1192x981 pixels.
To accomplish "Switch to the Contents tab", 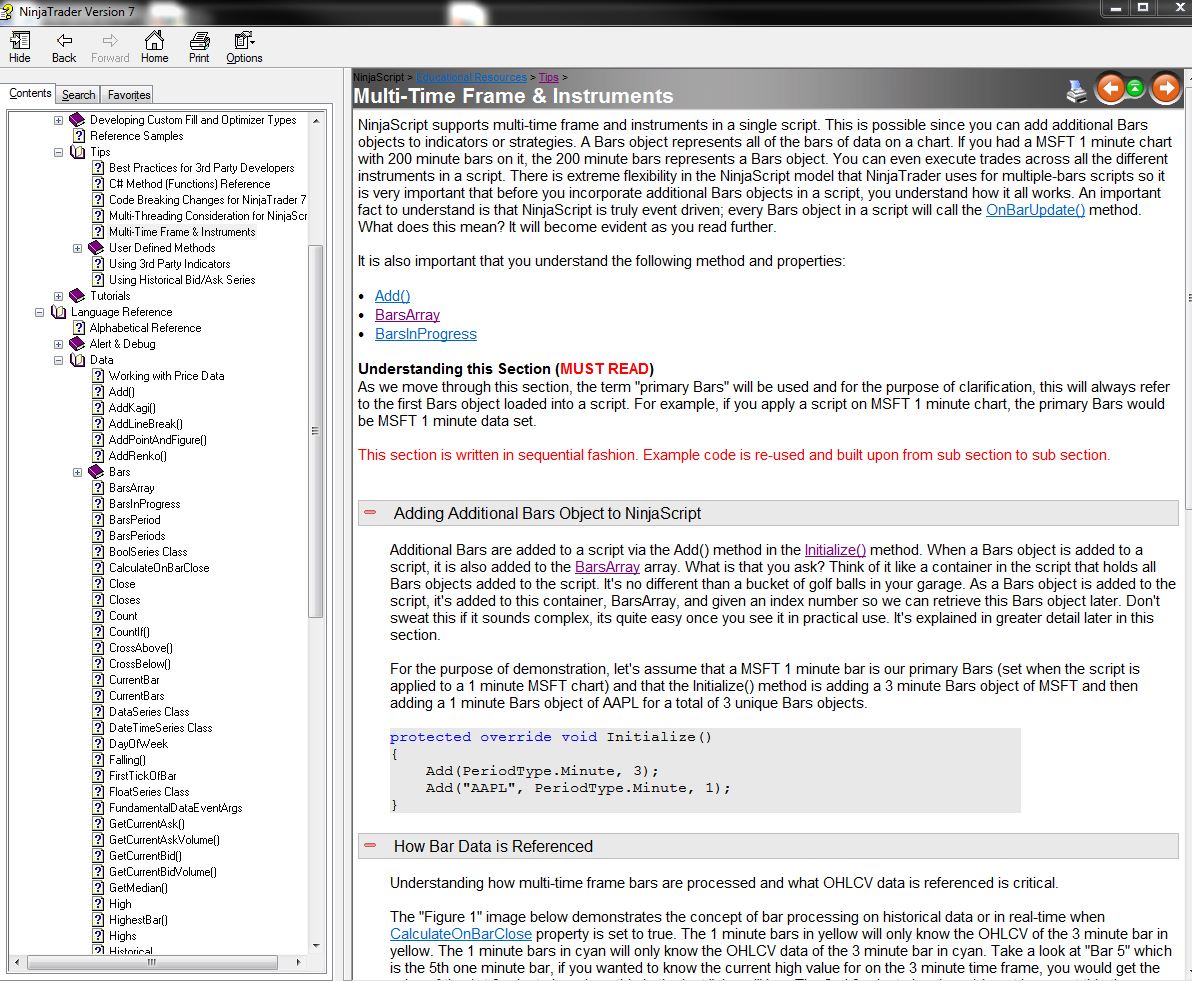I will [30, 93].
